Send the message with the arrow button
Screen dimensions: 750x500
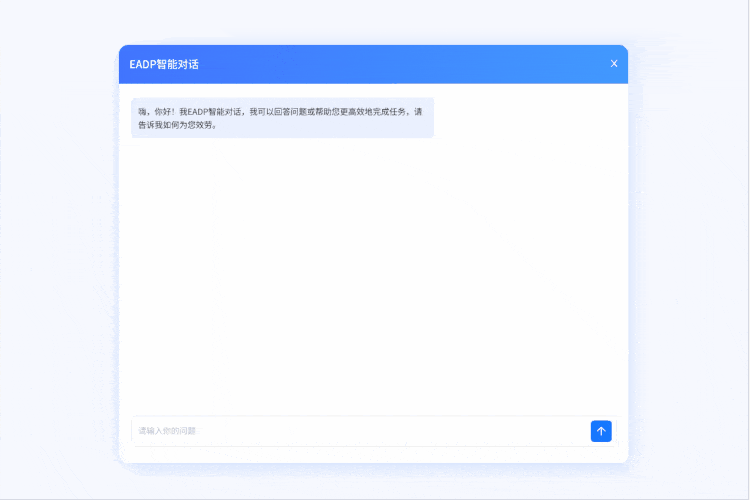click(601, 431)
